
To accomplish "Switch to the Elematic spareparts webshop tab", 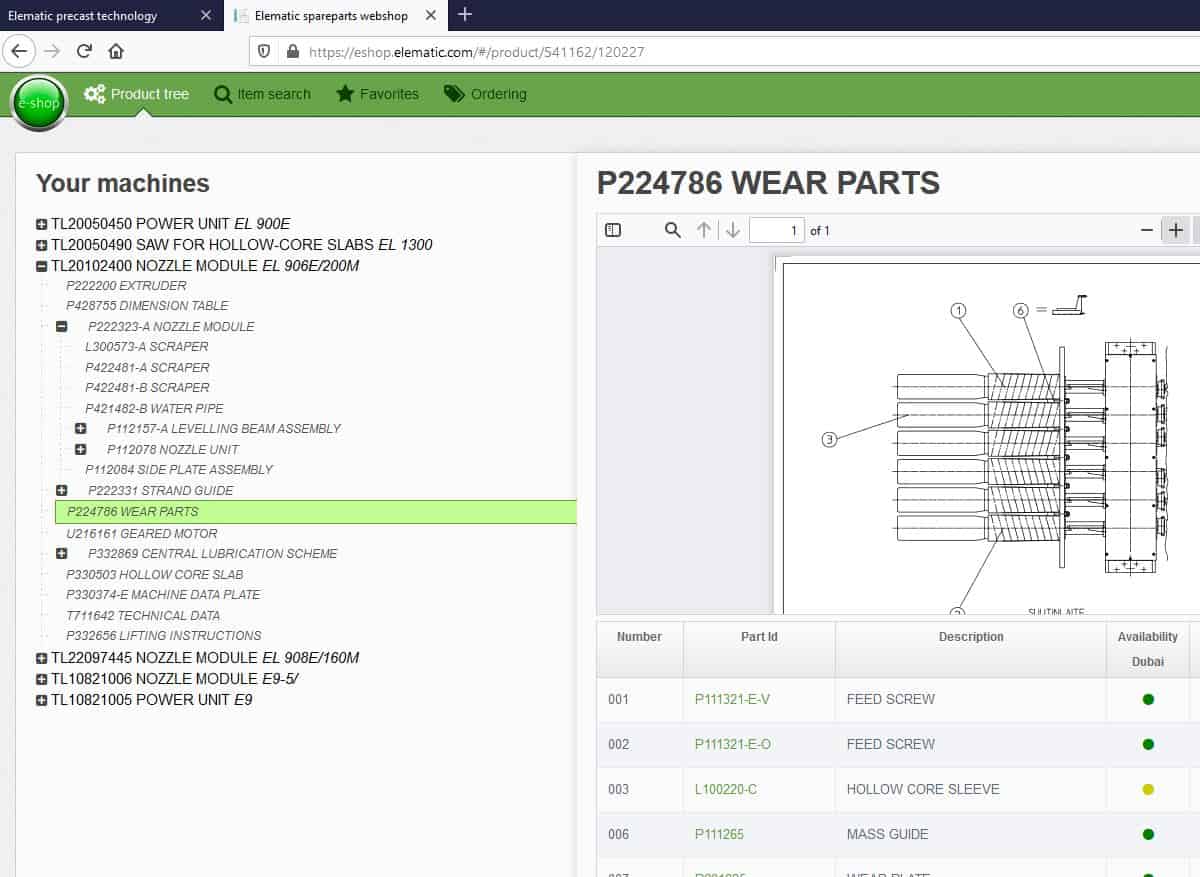I will 331,15.
